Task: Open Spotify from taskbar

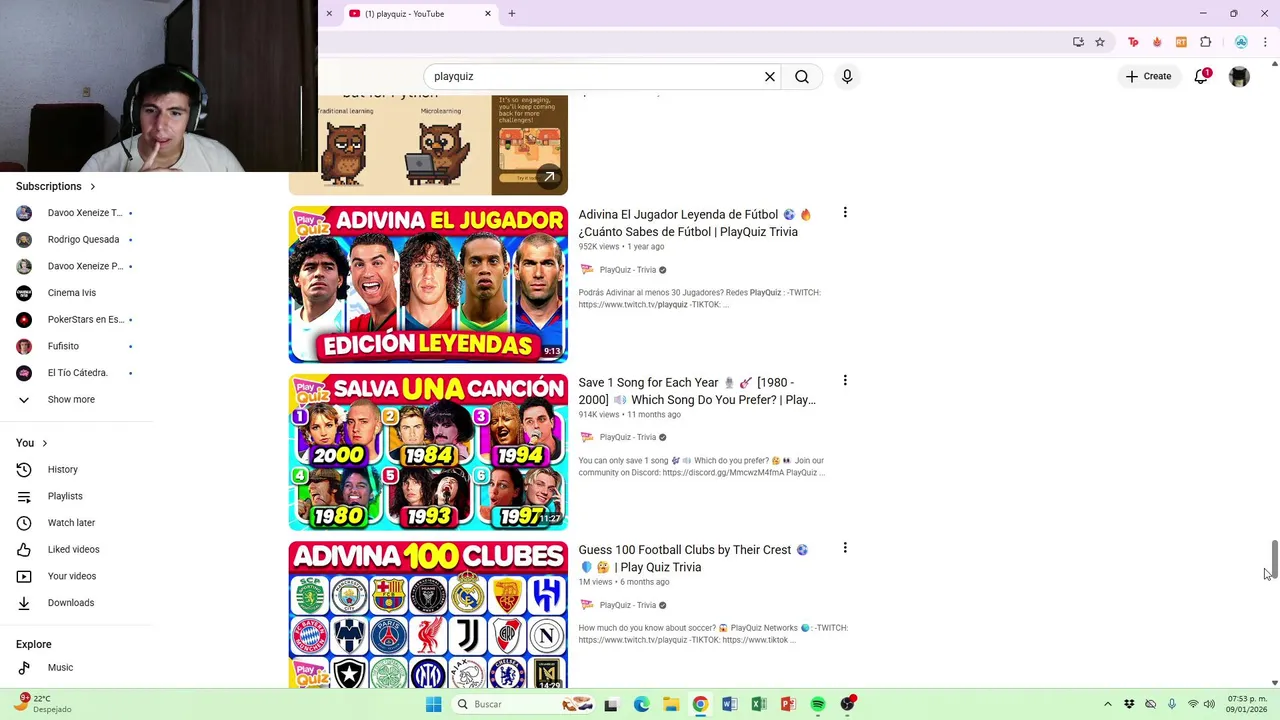Action: click(x=818, y=704)
